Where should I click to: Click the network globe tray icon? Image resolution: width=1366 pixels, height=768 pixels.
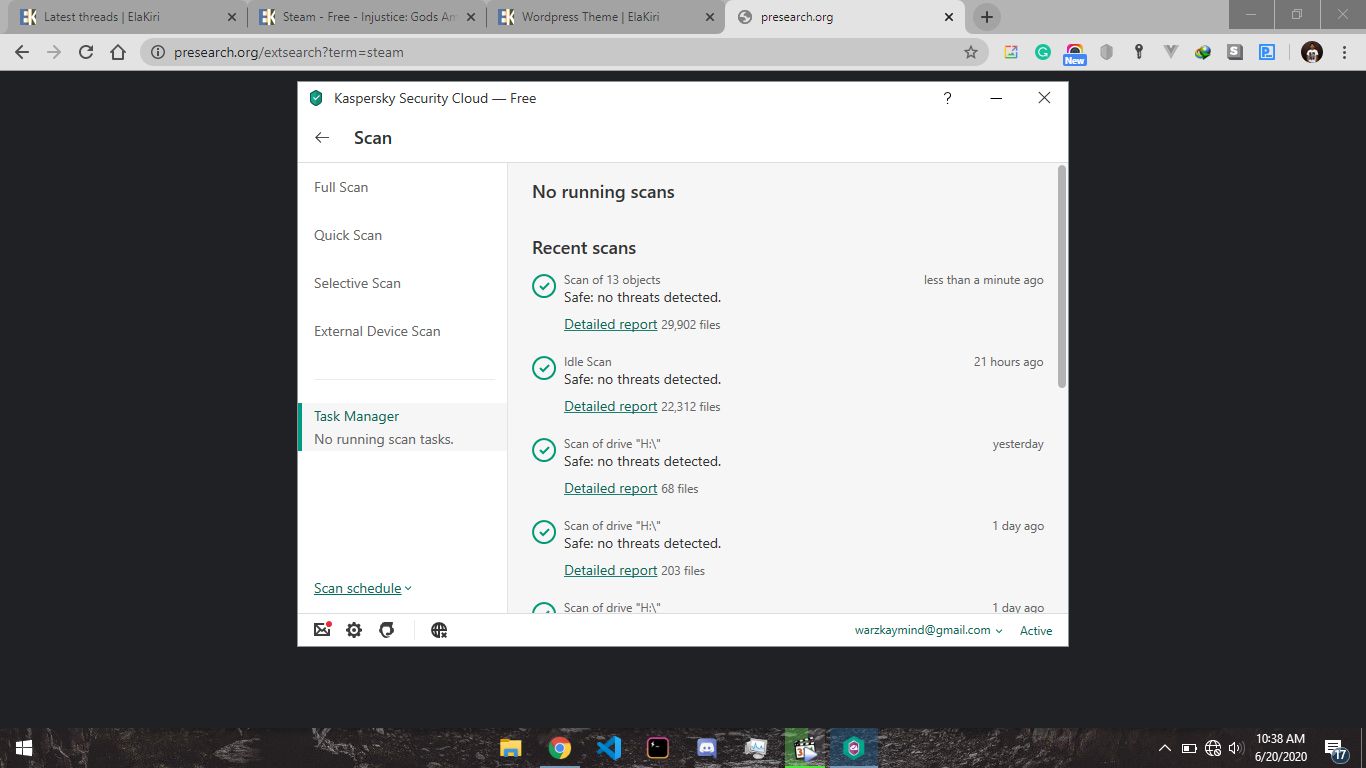pos(1213,748)
